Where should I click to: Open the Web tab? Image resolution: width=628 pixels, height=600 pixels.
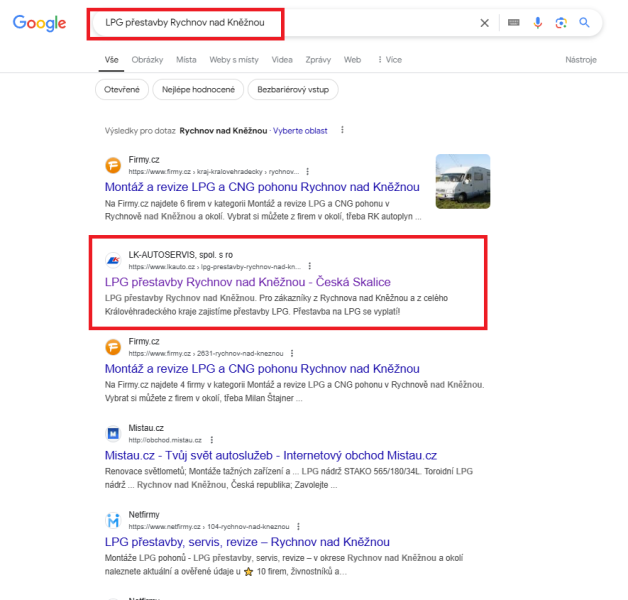coord(352,60)
